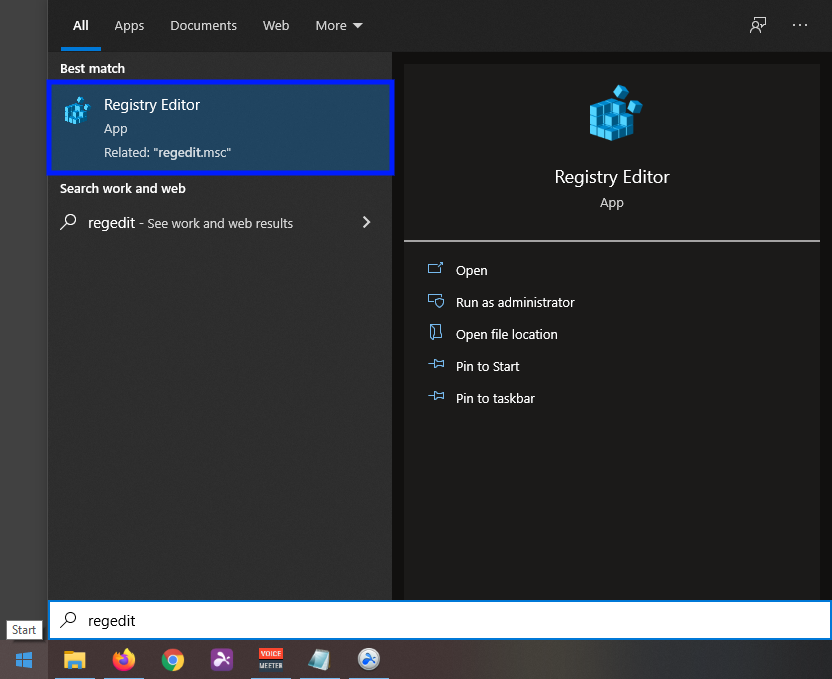Click inside the regedit search input field
The width and height of the screenshot is (832, 679).
pyautogui.click(x=300, y=620)
